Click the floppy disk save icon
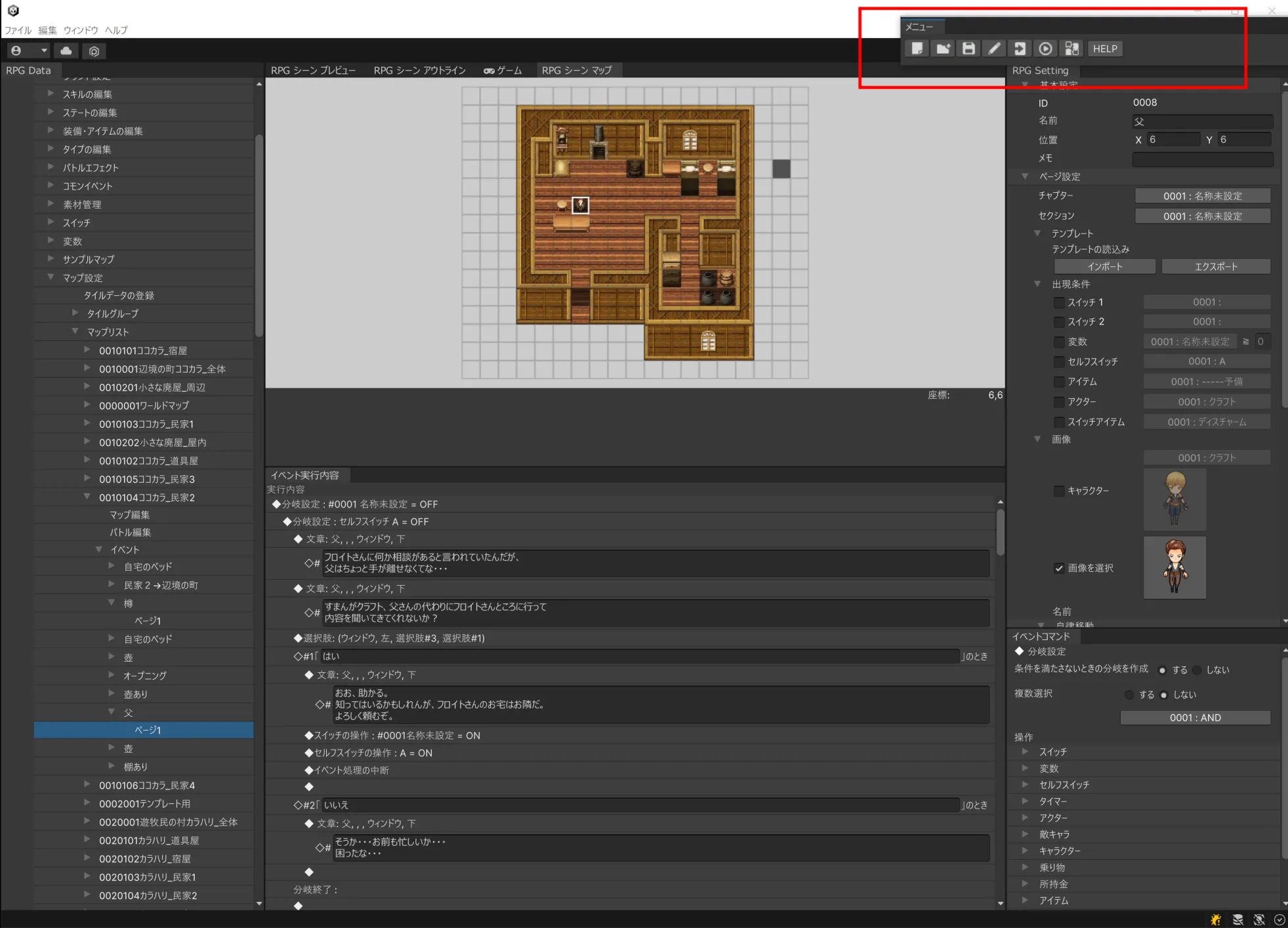1288x928 pixels. click(968, 49)
